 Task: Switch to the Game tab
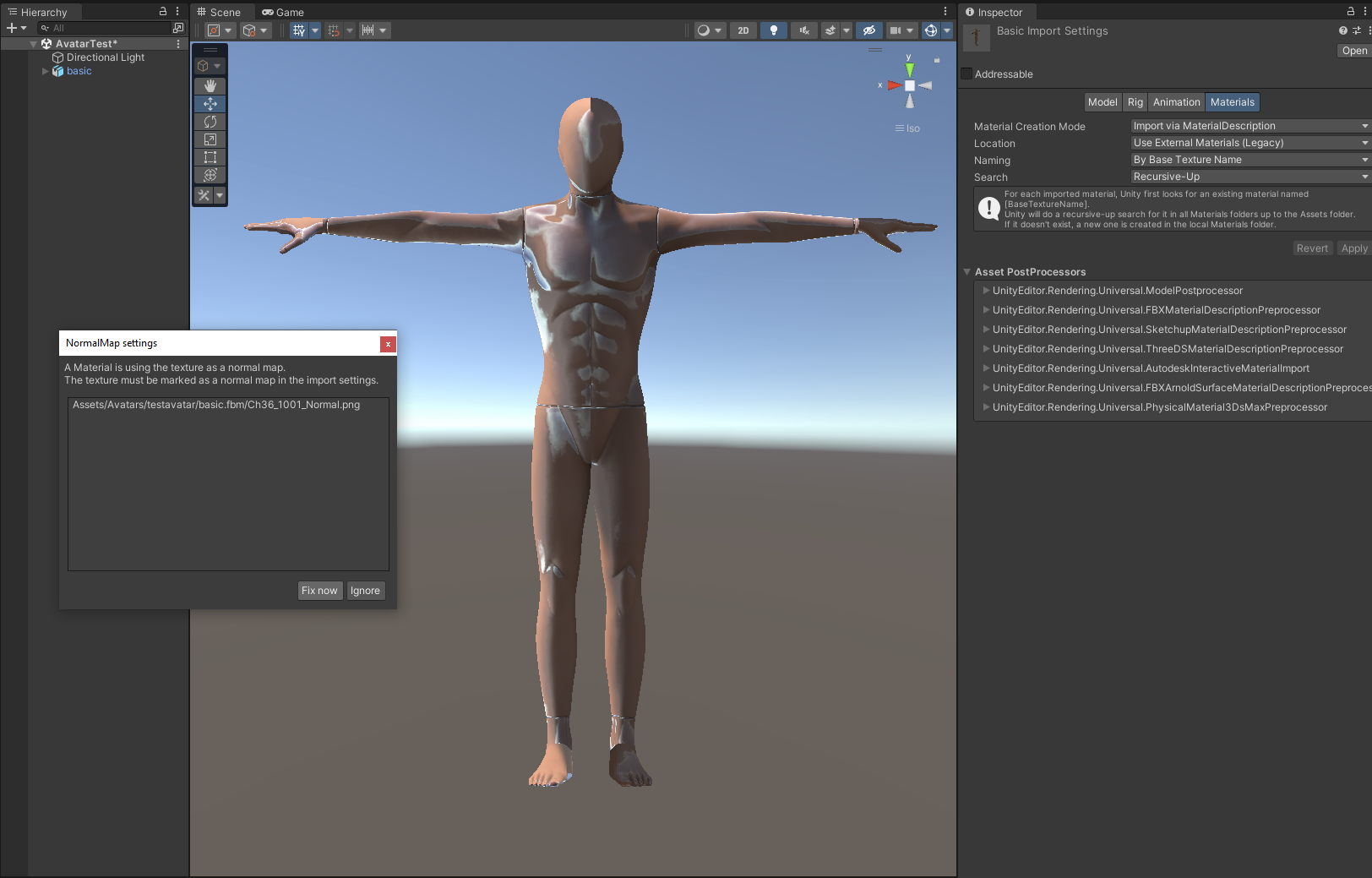click(283, 13)
